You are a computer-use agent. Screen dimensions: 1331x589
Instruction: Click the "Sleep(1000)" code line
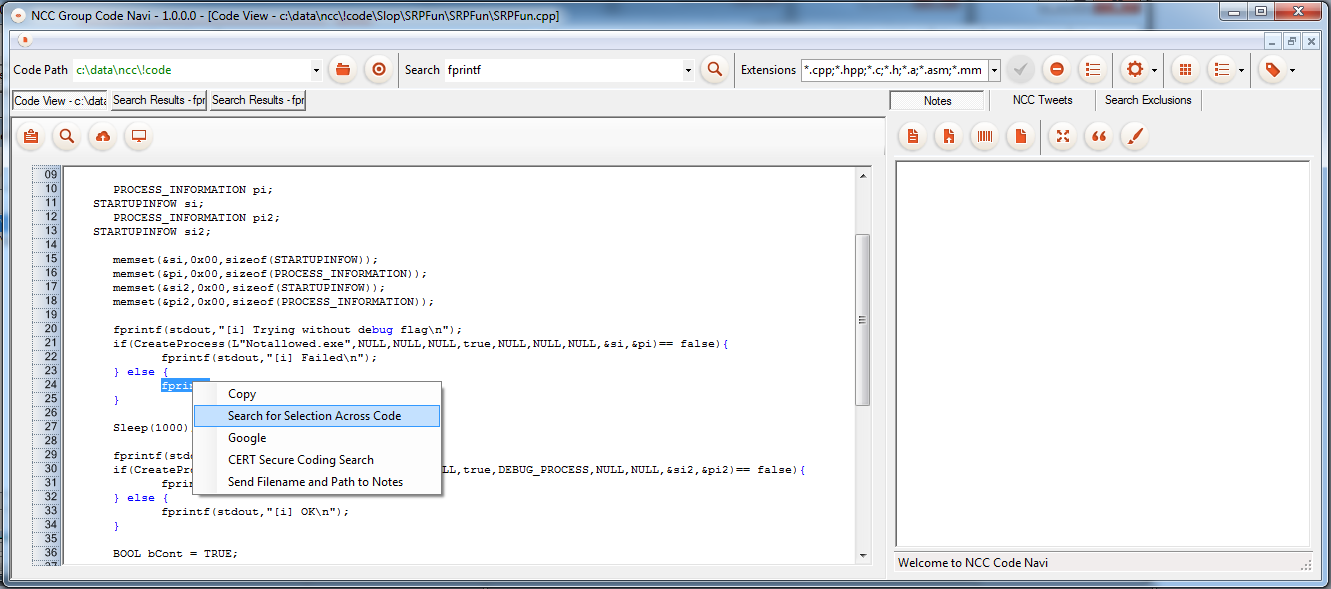150,427
